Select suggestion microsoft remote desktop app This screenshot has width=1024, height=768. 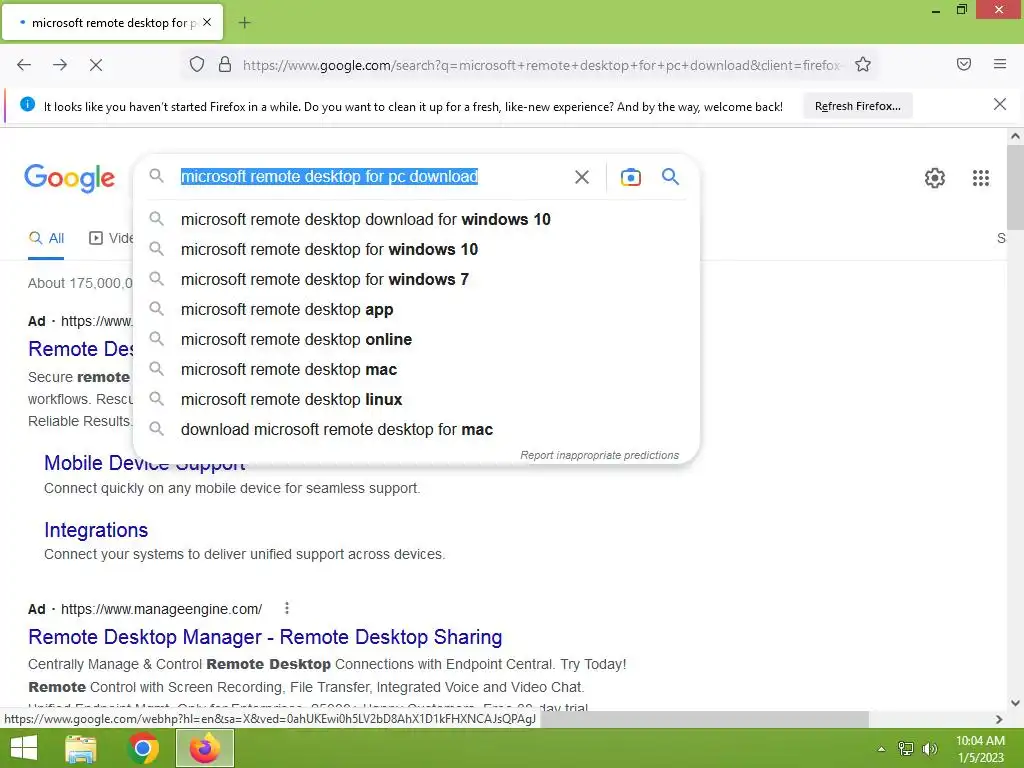point(416,310)
